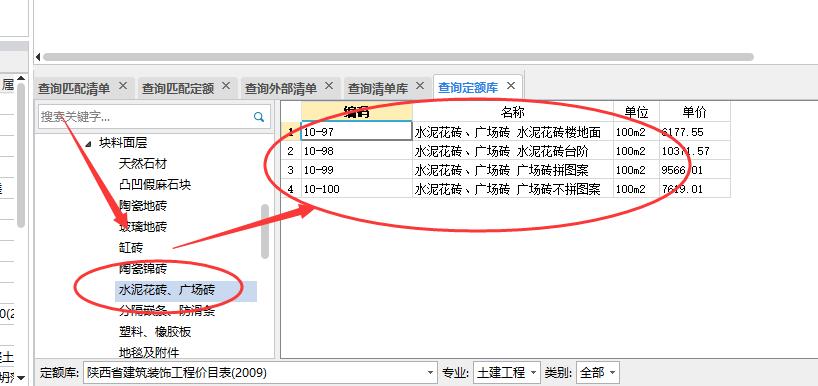Image resolution: width=818 pixels, height=386 pixels.
Task: Click the 名称 column header
Action: point(513,112)
